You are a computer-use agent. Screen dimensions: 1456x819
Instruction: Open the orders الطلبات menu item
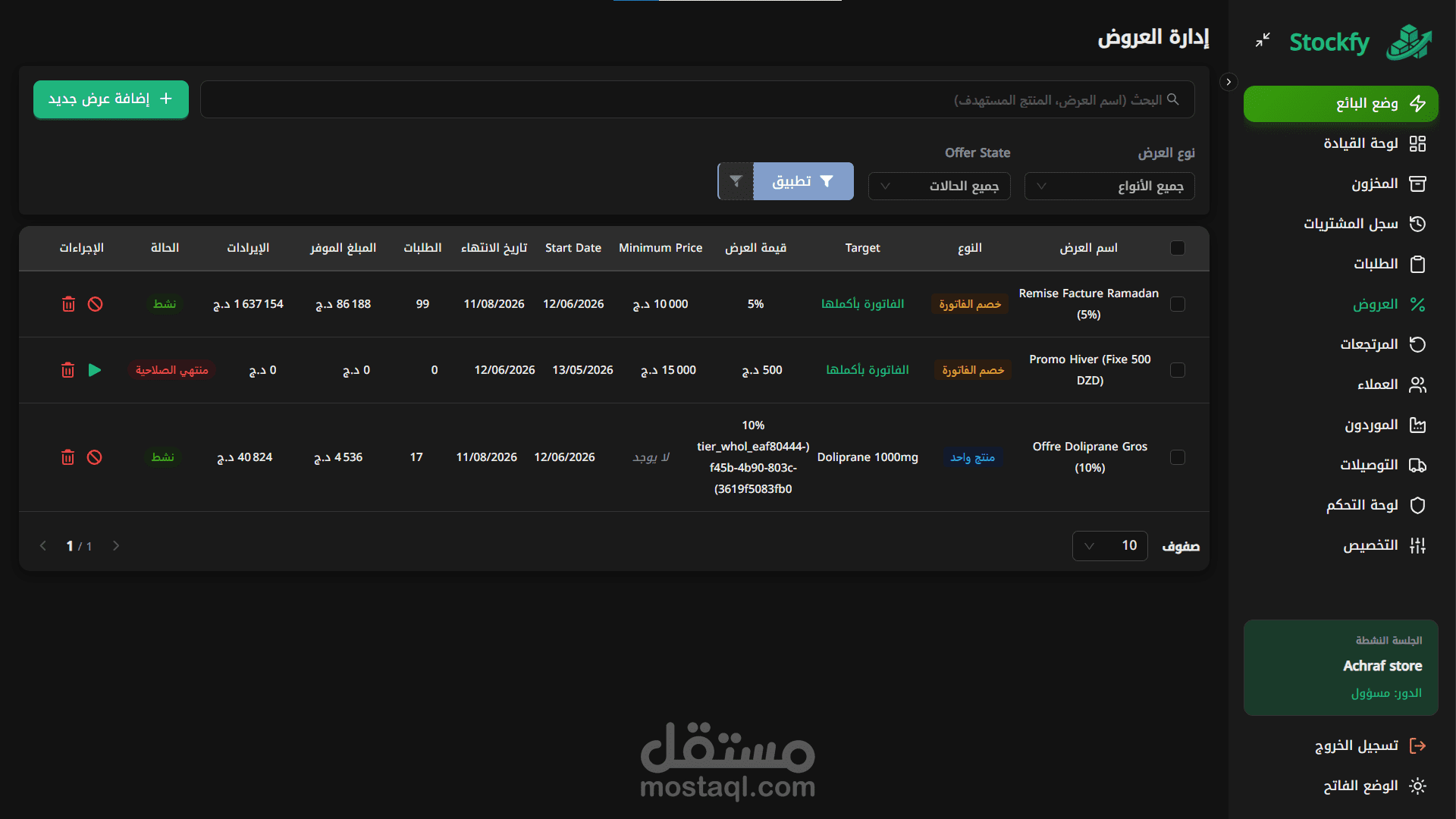(1341, 264)
